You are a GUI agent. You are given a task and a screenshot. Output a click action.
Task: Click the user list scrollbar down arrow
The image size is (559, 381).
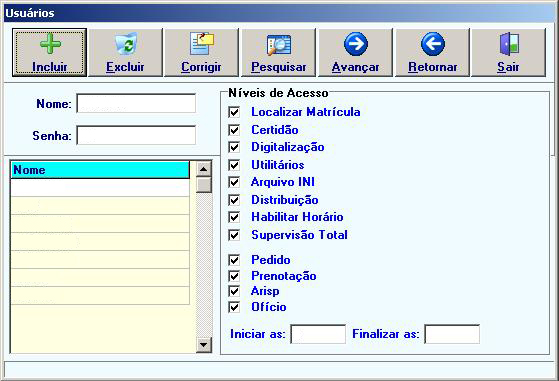coord(204,345)
